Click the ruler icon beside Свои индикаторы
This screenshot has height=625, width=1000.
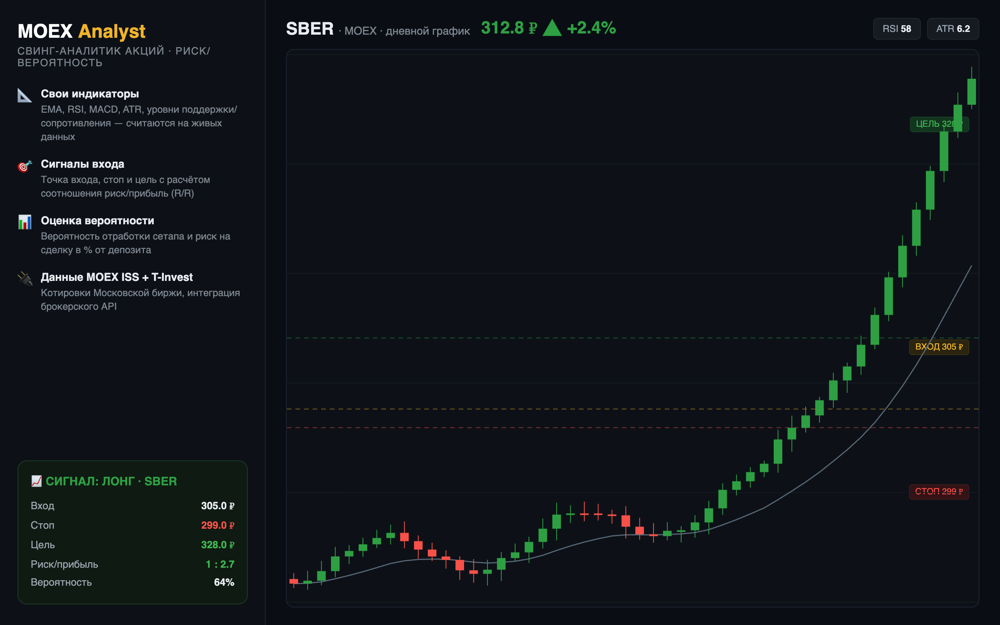click(x=24, y=96)
